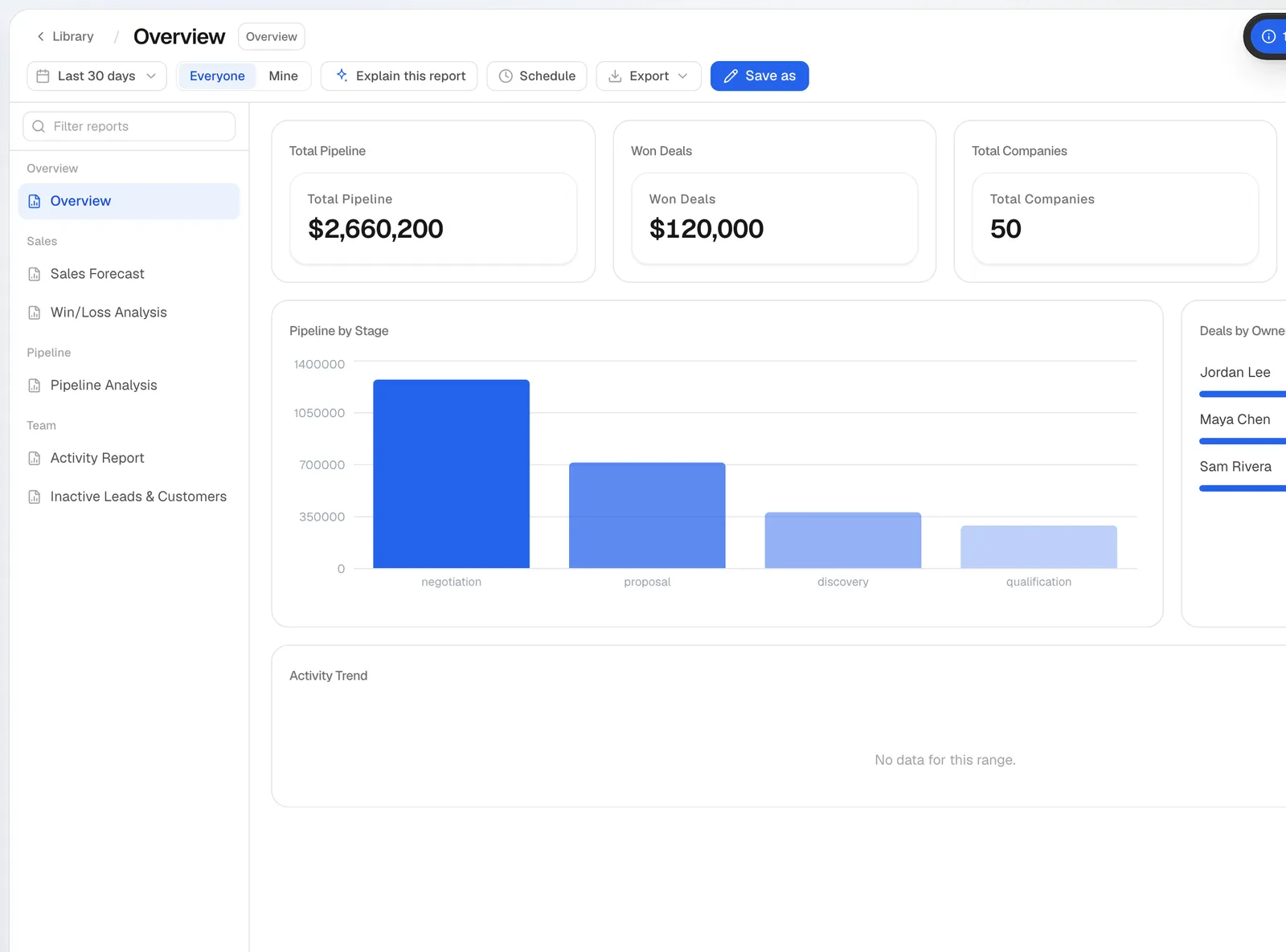
Task: Click the negotiation bar in Pipeline by Stage
Action: 452,474
